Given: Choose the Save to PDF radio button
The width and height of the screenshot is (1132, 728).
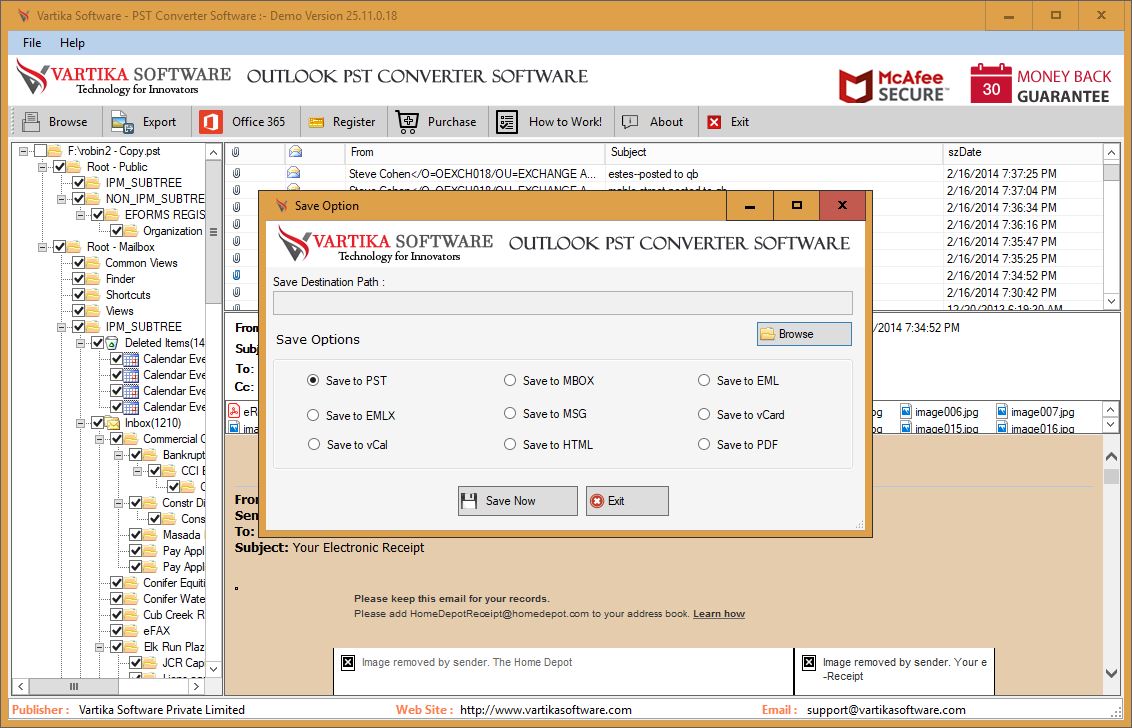Looking at the screenshot, I should 704,445.
